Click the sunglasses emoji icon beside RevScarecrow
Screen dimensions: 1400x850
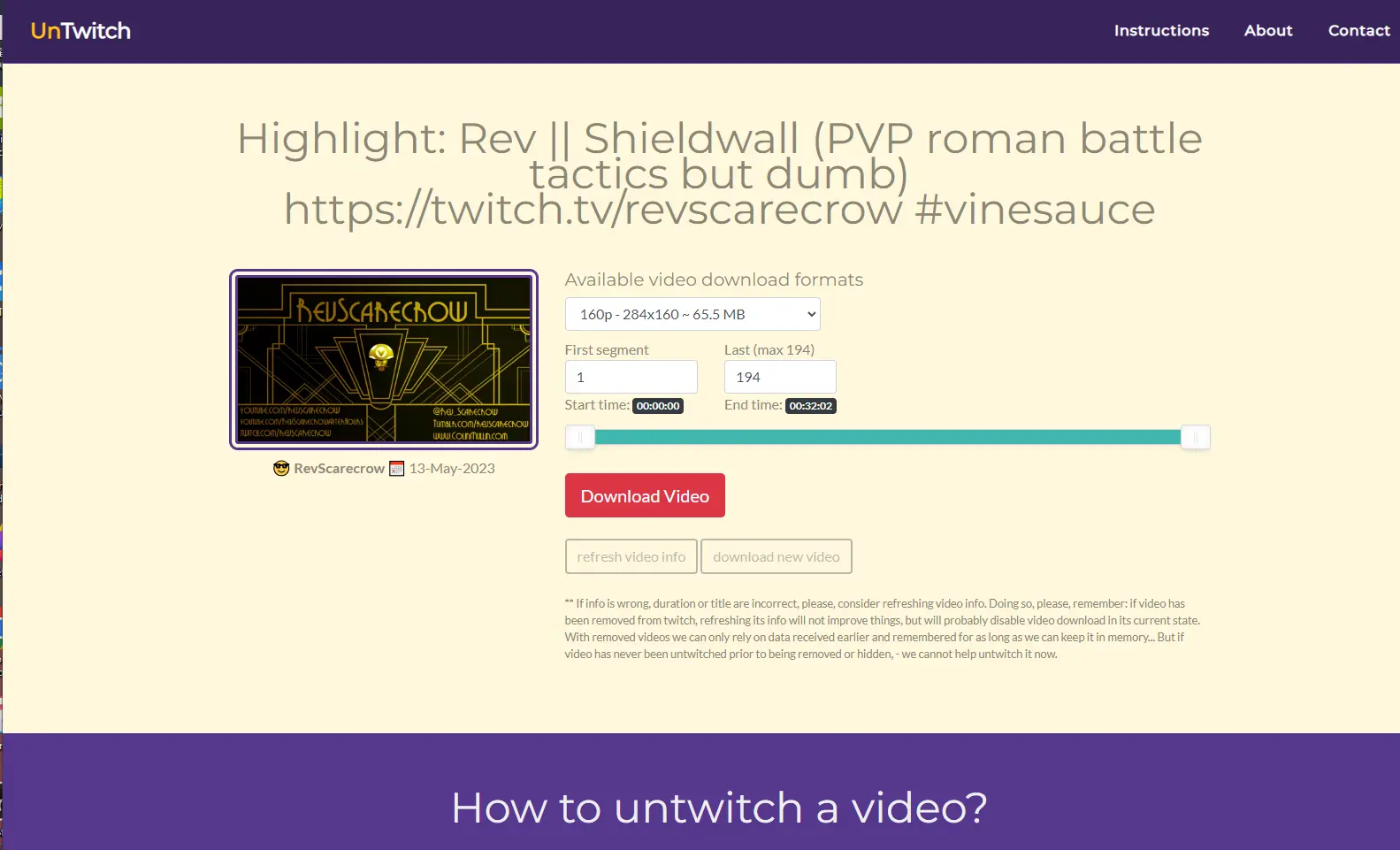pos(281,469)
